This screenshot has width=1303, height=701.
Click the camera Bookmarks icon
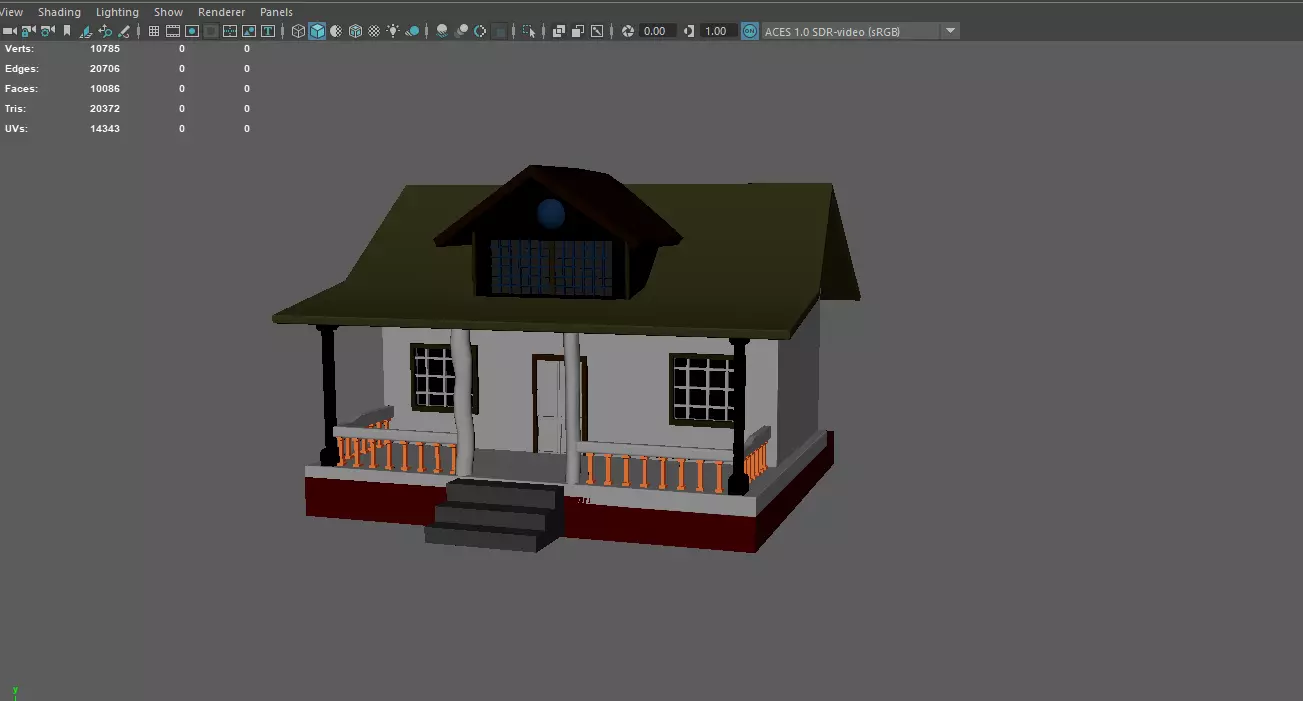tap(67, 31)
